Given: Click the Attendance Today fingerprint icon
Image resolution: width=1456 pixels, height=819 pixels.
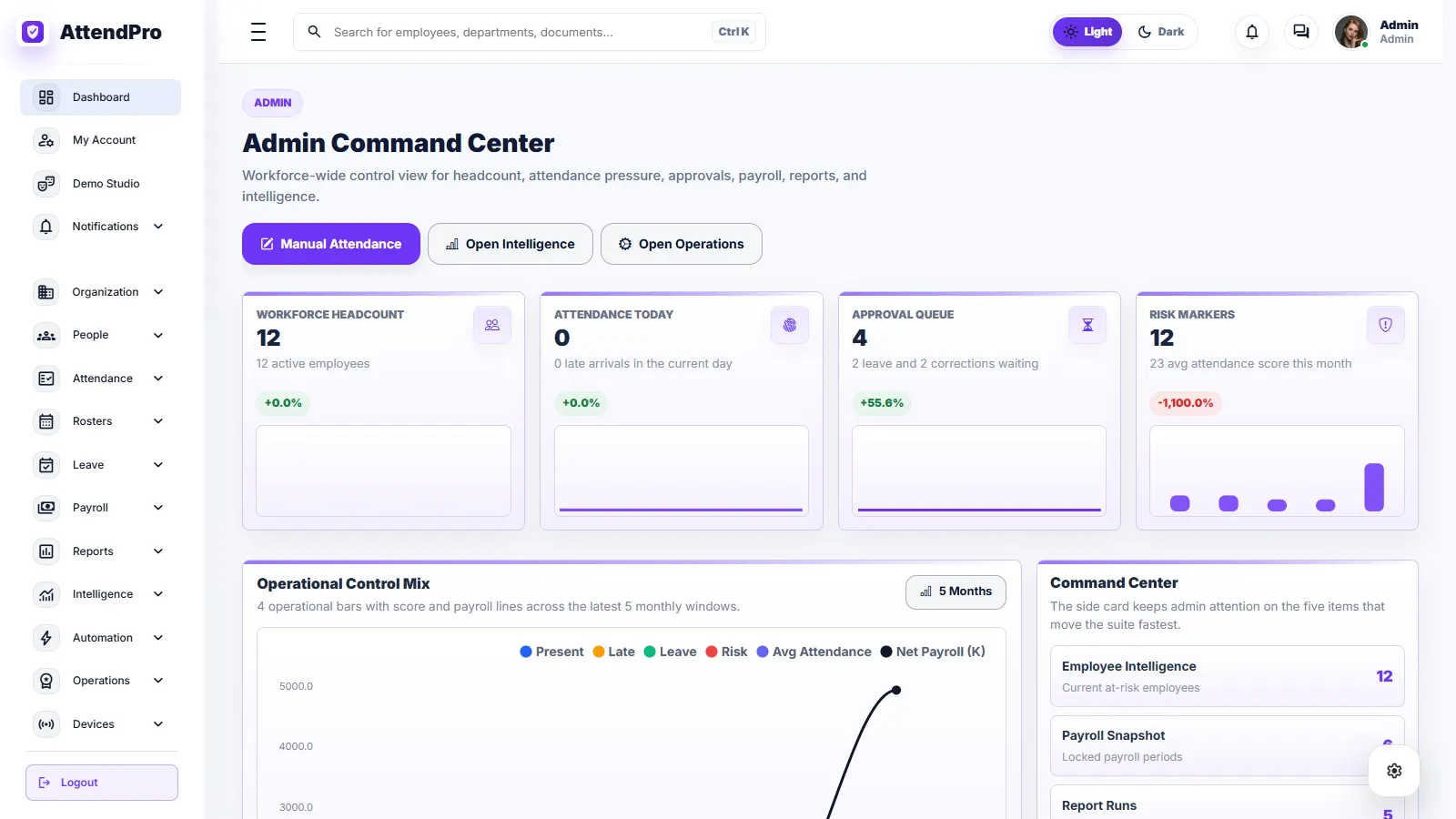Looking at the screenshot, I should point(790,325).
